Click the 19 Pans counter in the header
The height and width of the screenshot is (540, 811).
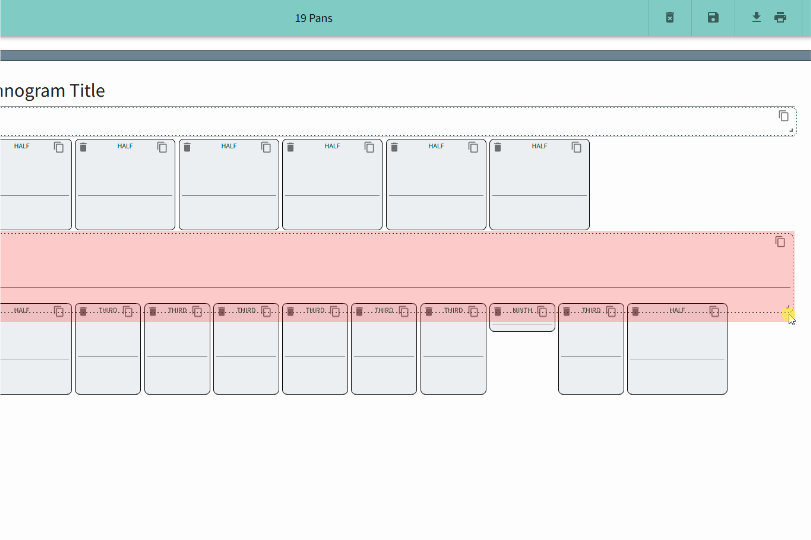[314, 18]
